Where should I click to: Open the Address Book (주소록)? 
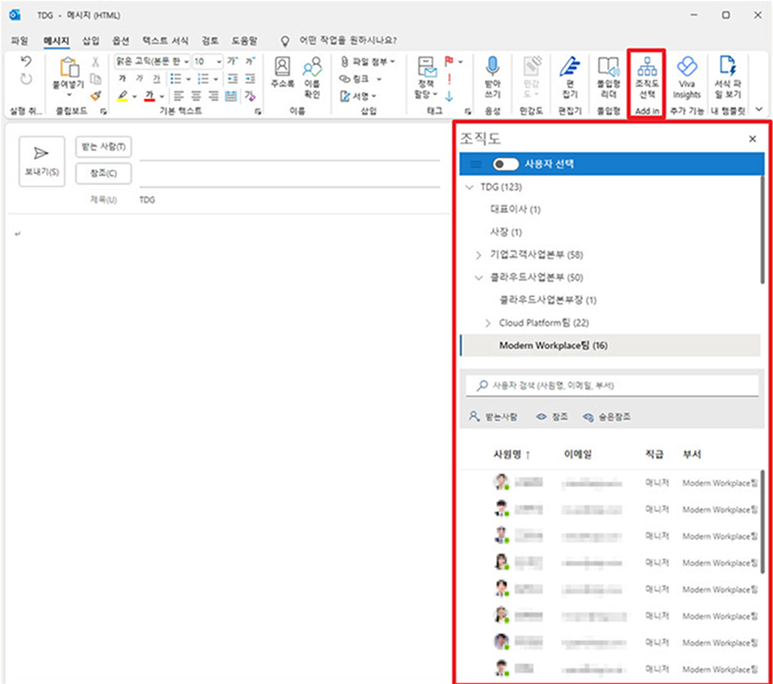(x=282, y=72)
